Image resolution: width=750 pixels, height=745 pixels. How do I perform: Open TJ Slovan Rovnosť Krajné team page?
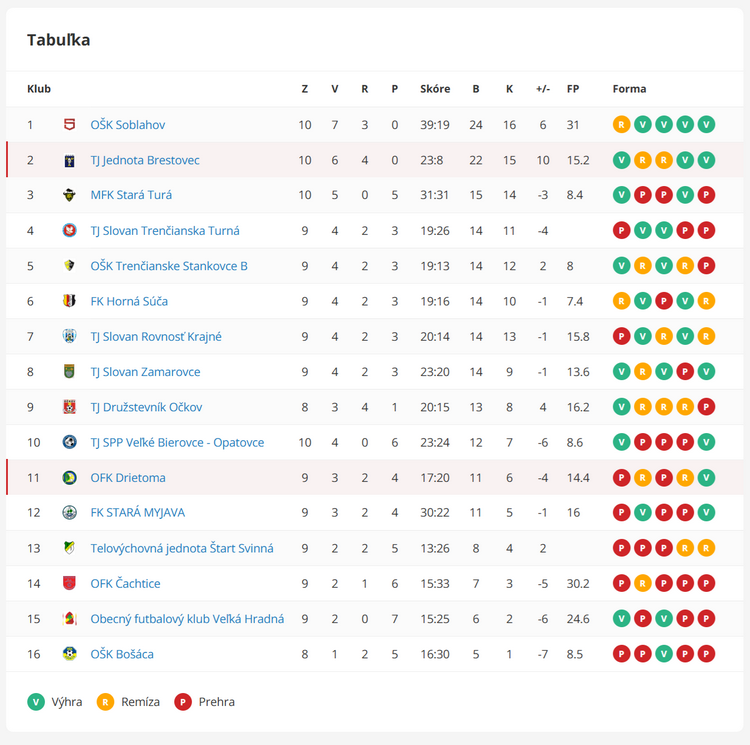pyautogui.click(x=156, y=337)
